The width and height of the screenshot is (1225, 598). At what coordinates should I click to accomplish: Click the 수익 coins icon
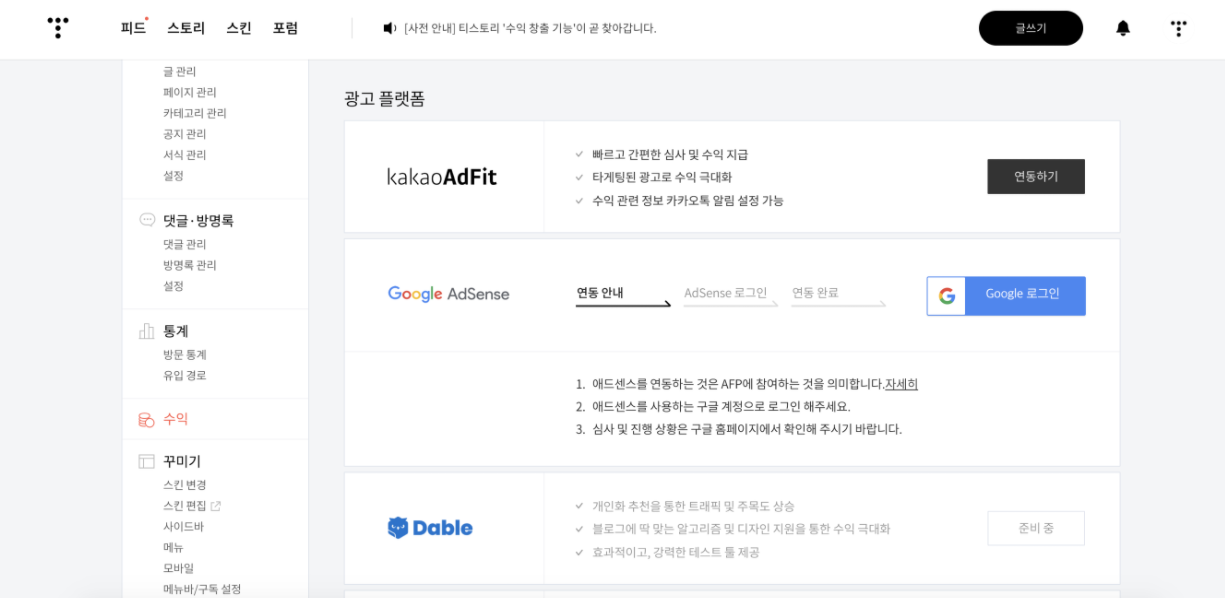pos(147,419)
